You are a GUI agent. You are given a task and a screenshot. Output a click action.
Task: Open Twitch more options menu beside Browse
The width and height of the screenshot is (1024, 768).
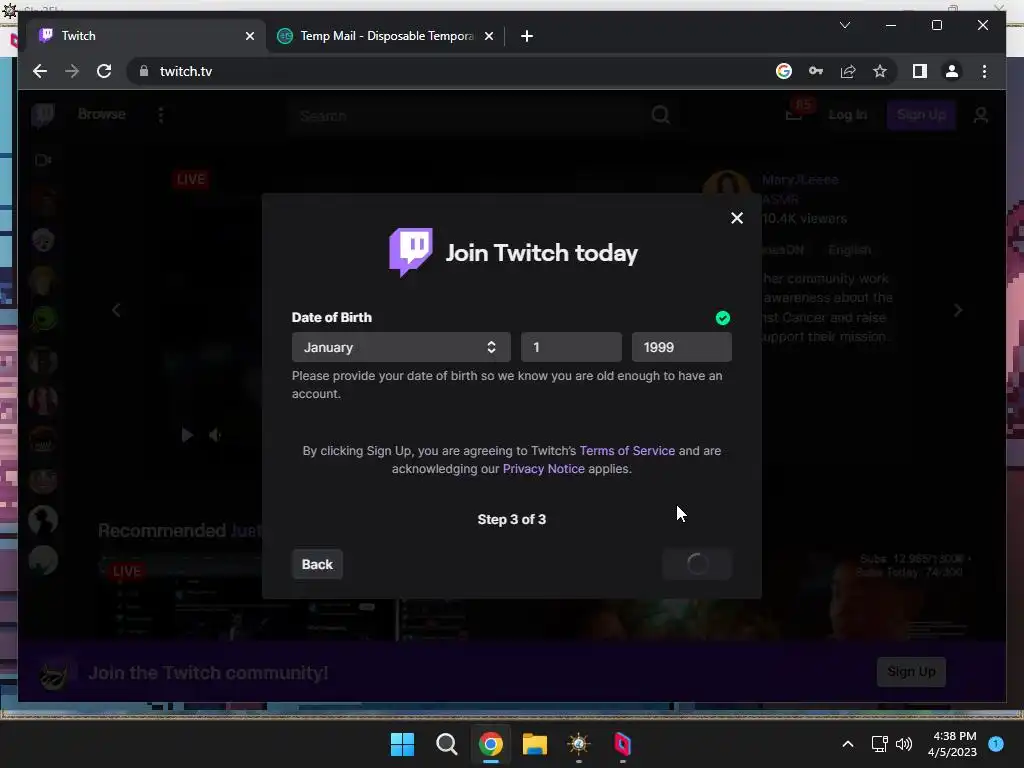161,115
